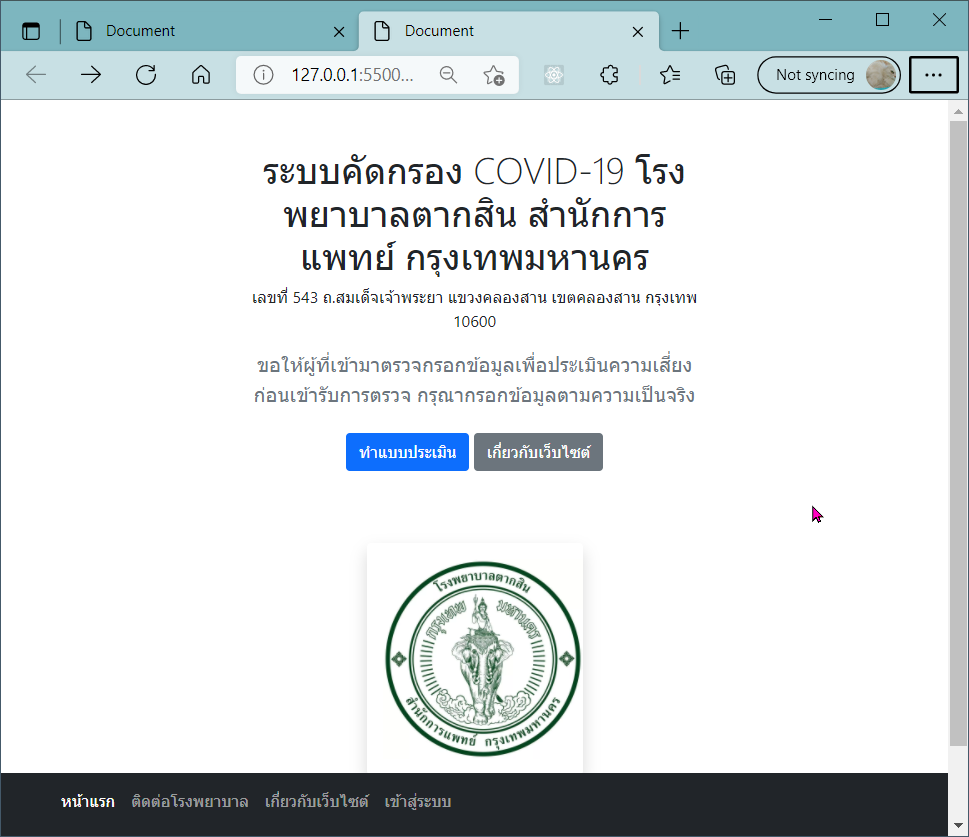Click the scrollbar up arrow
Screen dimensions: 969x837
[x=958, y=112]
